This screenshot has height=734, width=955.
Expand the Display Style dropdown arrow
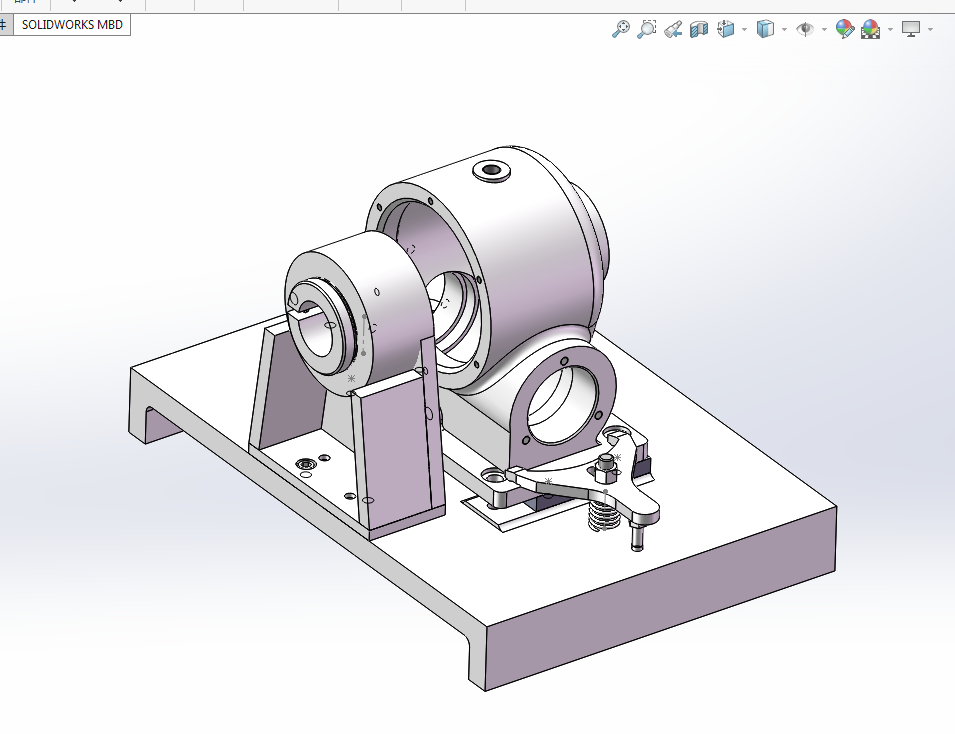click(784, 29)
